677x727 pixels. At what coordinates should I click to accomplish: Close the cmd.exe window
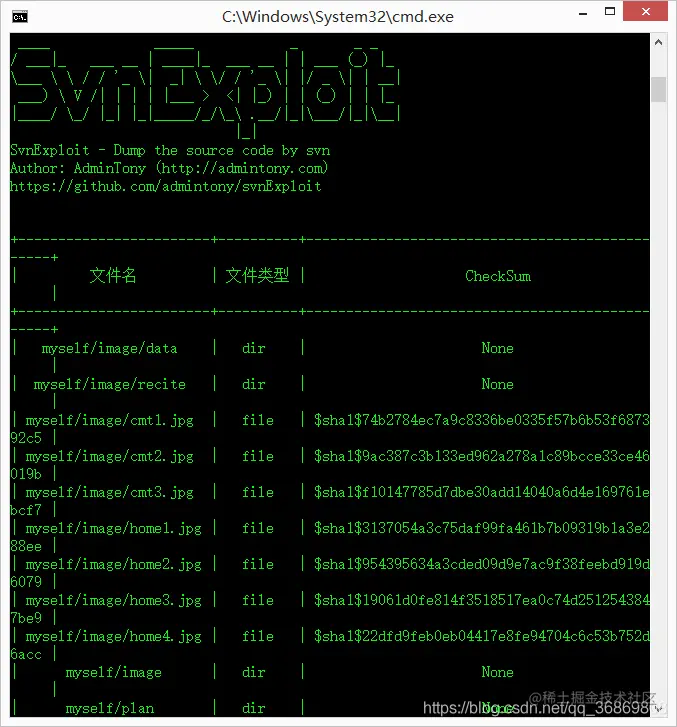(x=645, y=12)
